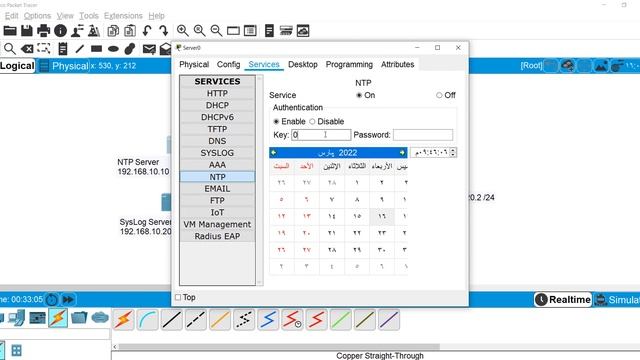Click fast forward time button
640x360 pixels.
68,300
